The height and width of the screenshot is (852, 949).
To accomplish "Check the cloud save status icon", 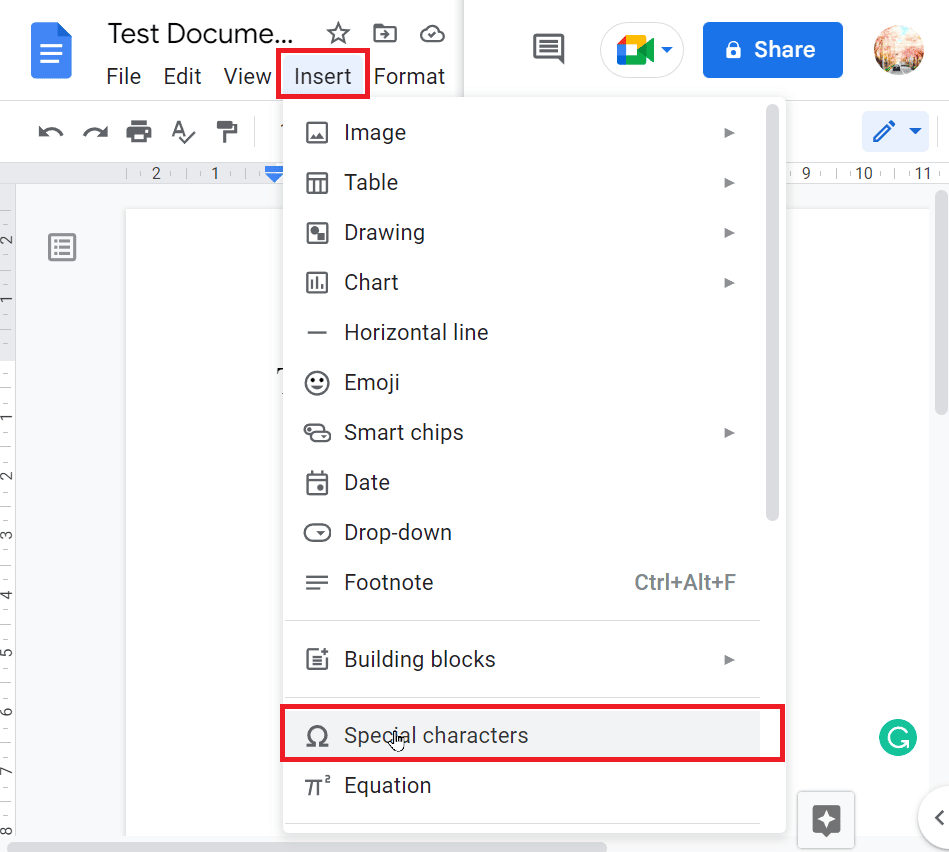I will tap(432, 34).
